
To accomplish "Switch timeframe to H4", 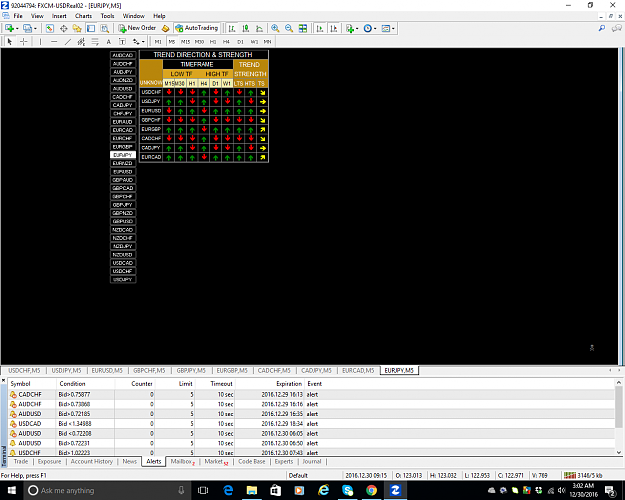I will [x=226, y=41].
